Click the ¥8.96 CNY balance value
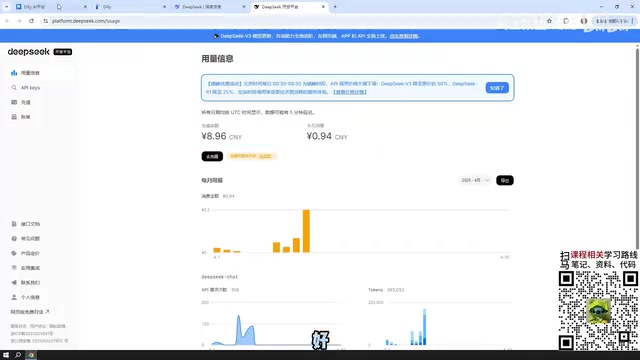 click(x=222, y=136)
